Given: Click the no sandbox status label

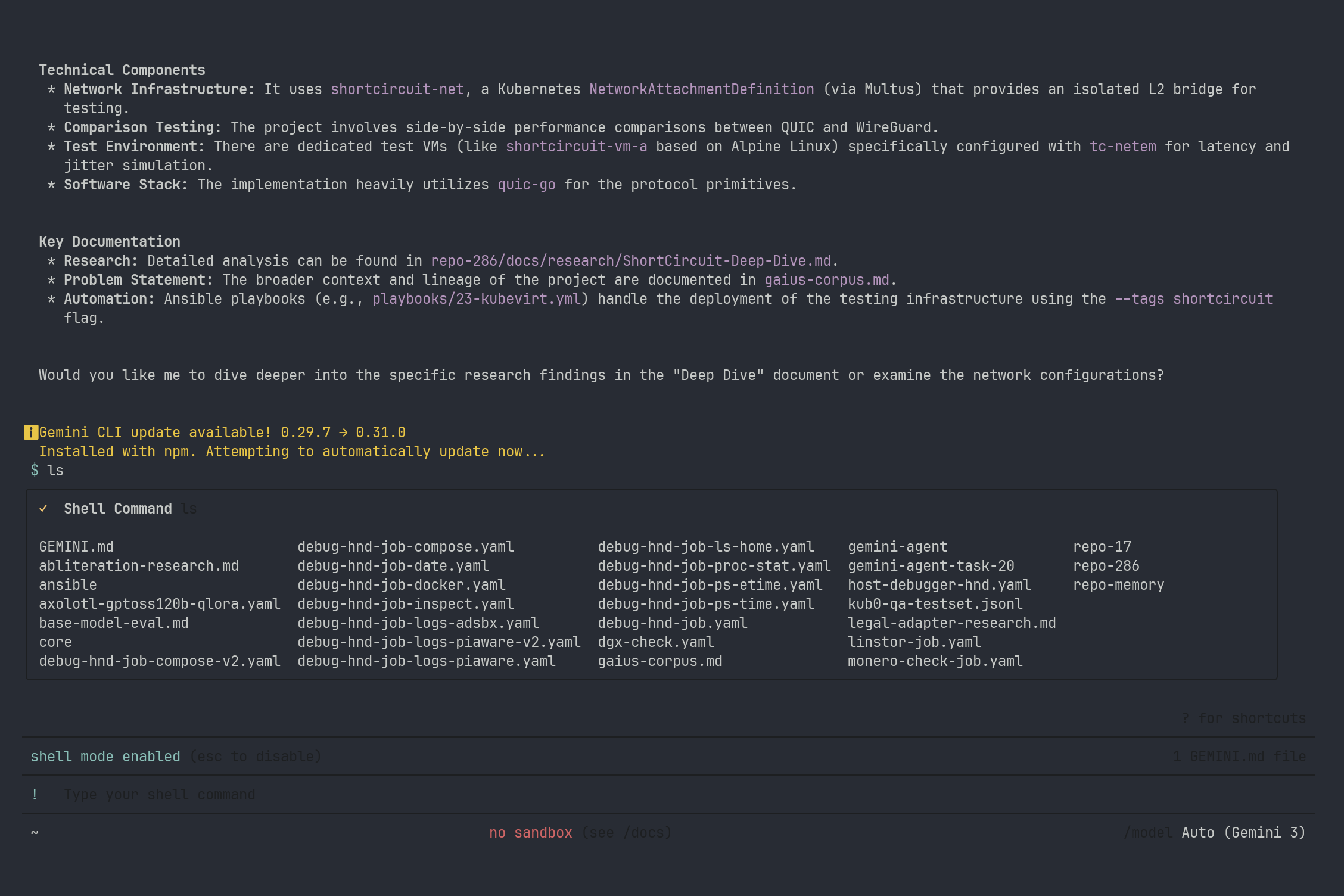Looking at the screenshot, I should click(x=530, y=833).
